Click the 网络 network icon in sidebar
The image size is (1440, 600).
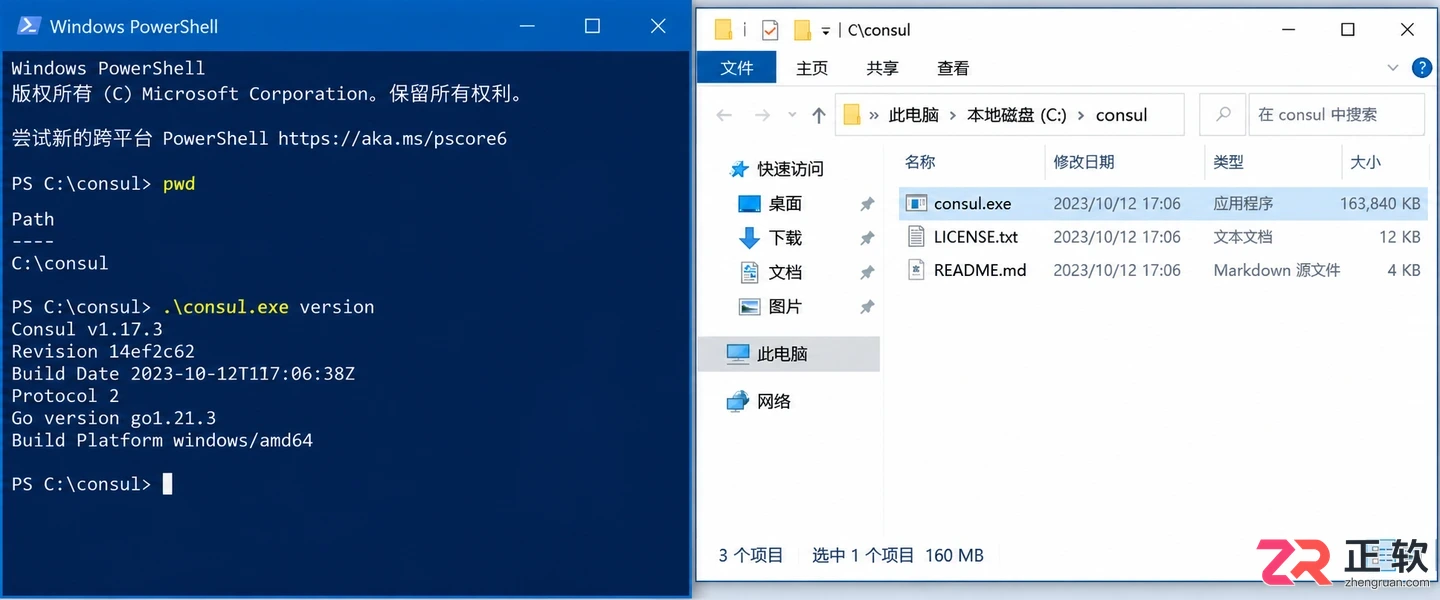[x=738, y=401]
